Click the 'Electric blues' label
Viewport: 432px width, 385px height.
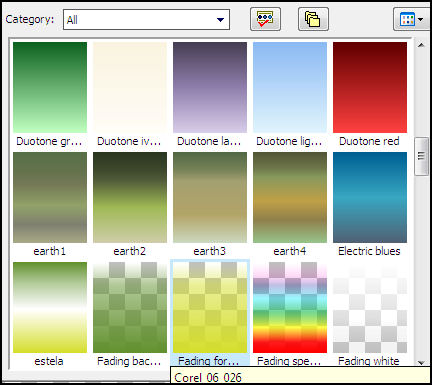tap(369, 251)
